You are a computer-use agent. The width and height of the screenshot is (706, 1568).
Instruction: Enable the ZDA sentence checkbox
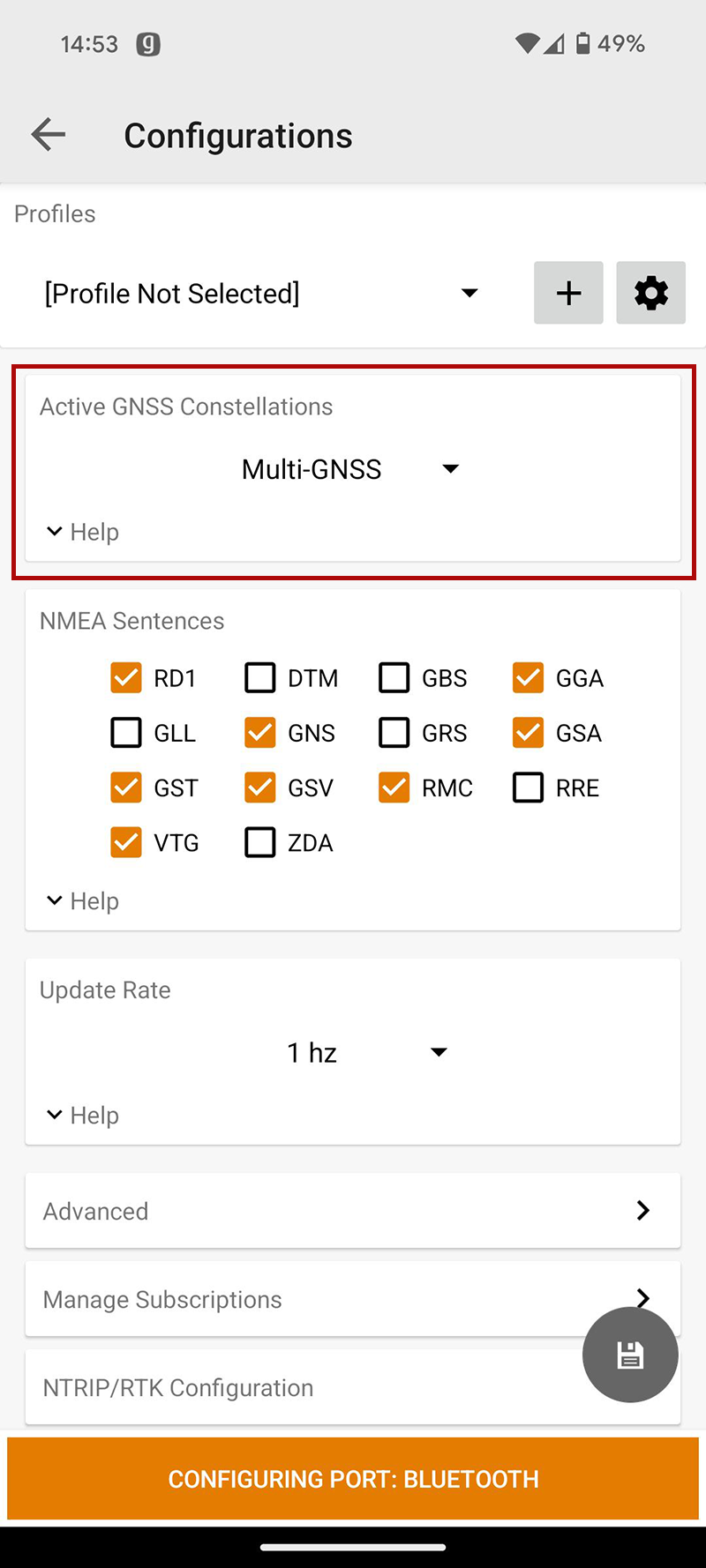(260, 842)
